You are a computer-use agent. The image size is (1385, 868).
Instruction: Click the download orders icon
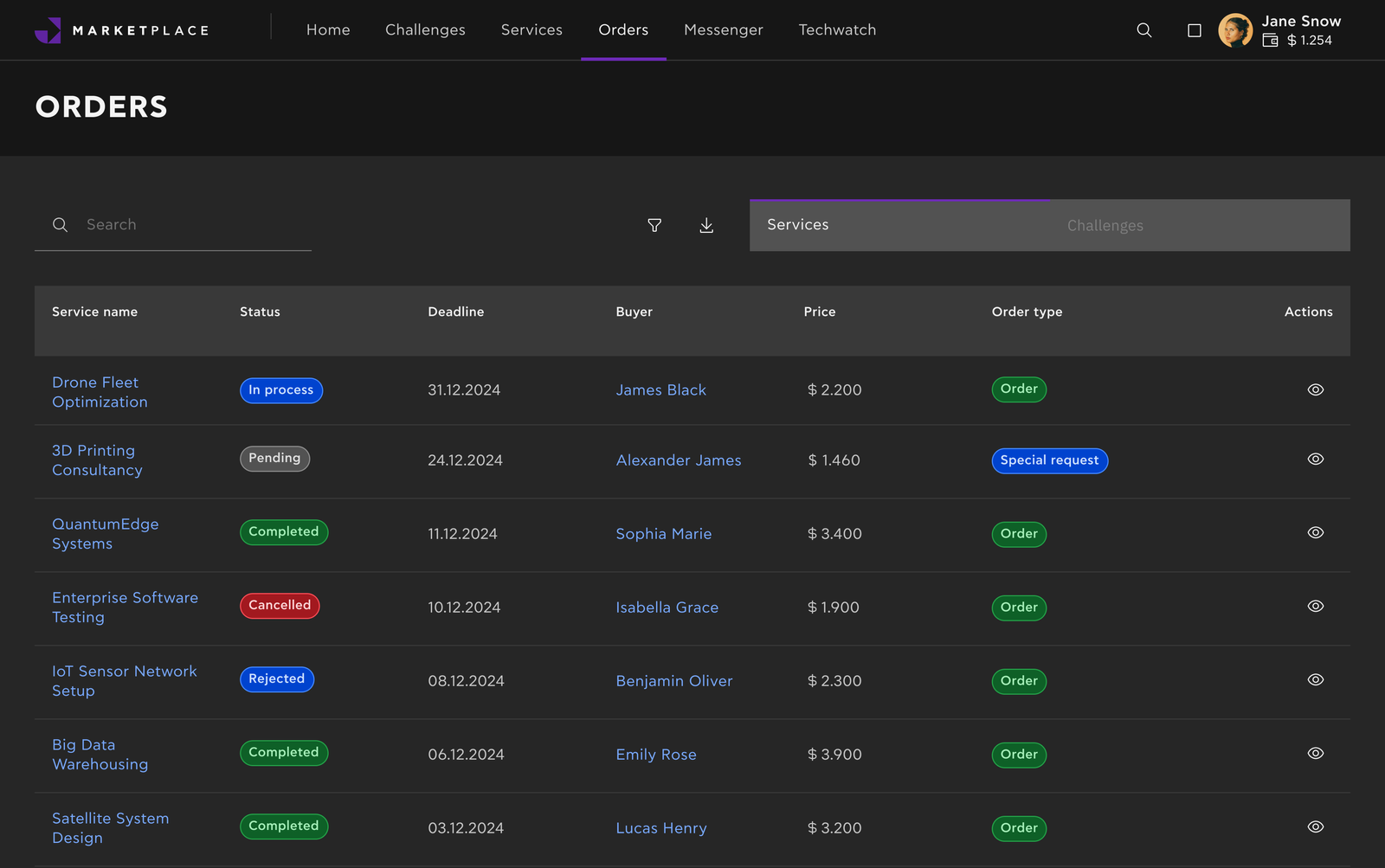[706, 225]
